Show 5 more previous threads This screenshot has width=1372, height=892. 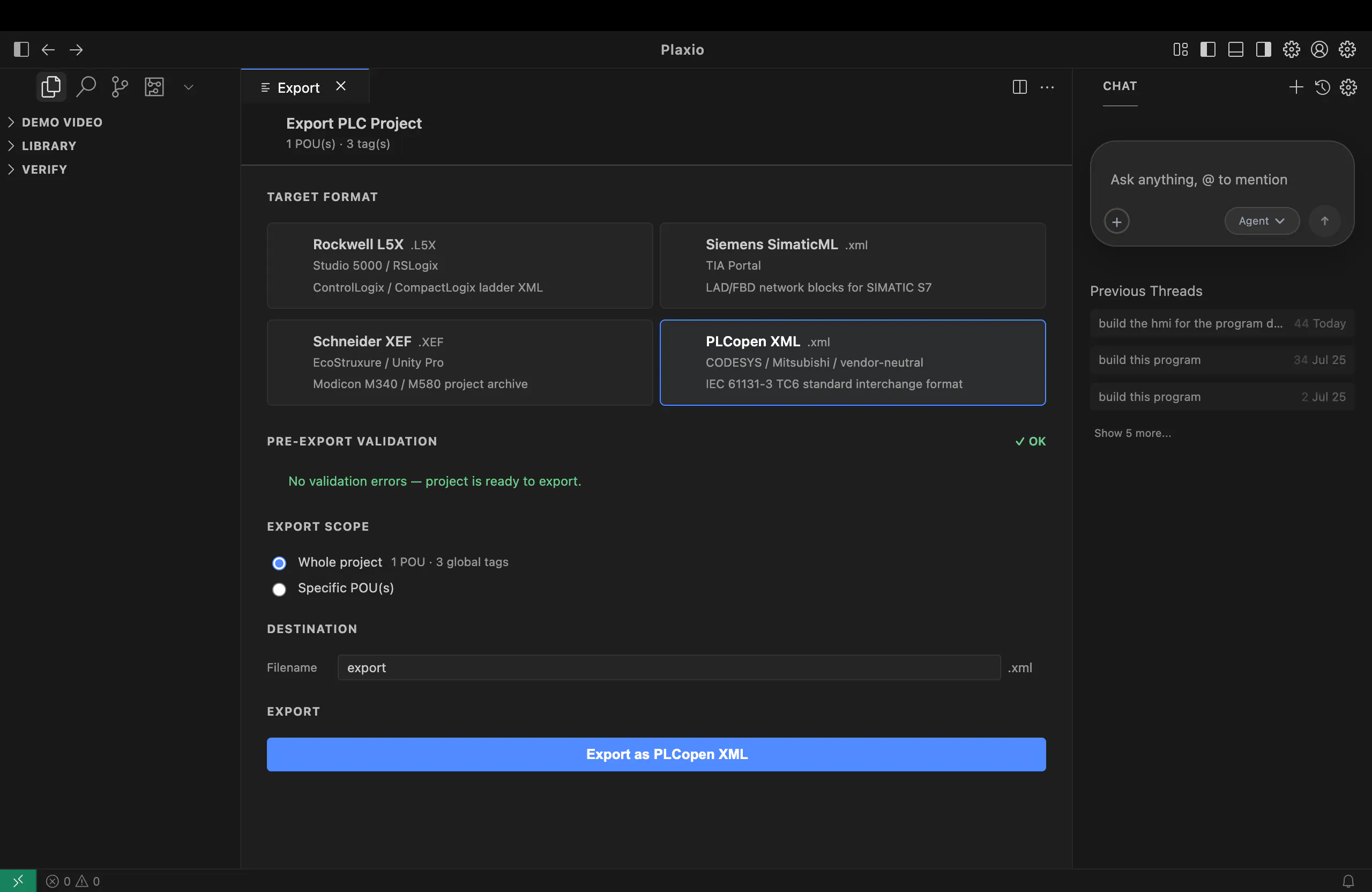coord(1132,433)
